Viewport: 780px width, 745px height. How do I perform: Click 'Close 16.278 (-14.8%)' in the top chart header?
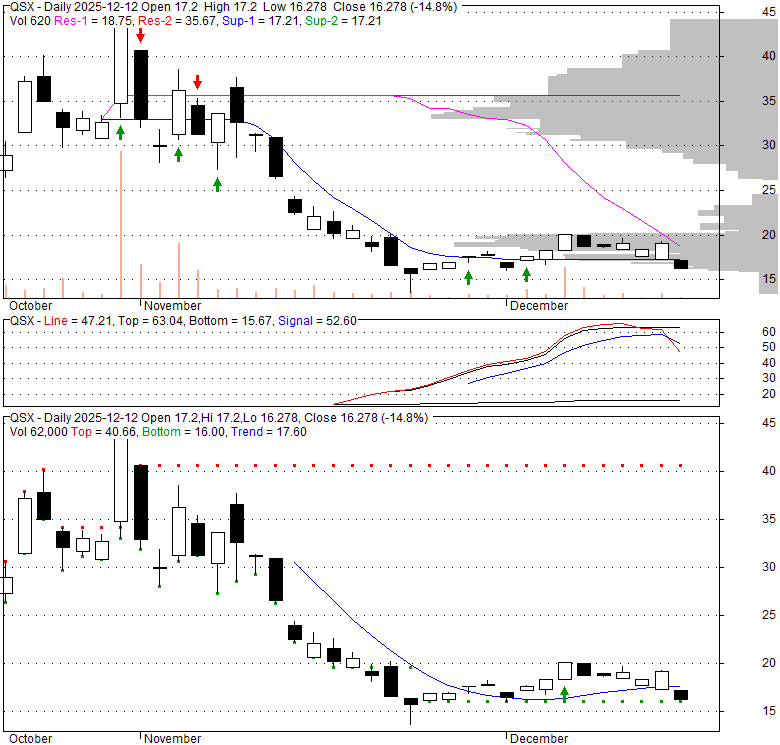point(395,7)
